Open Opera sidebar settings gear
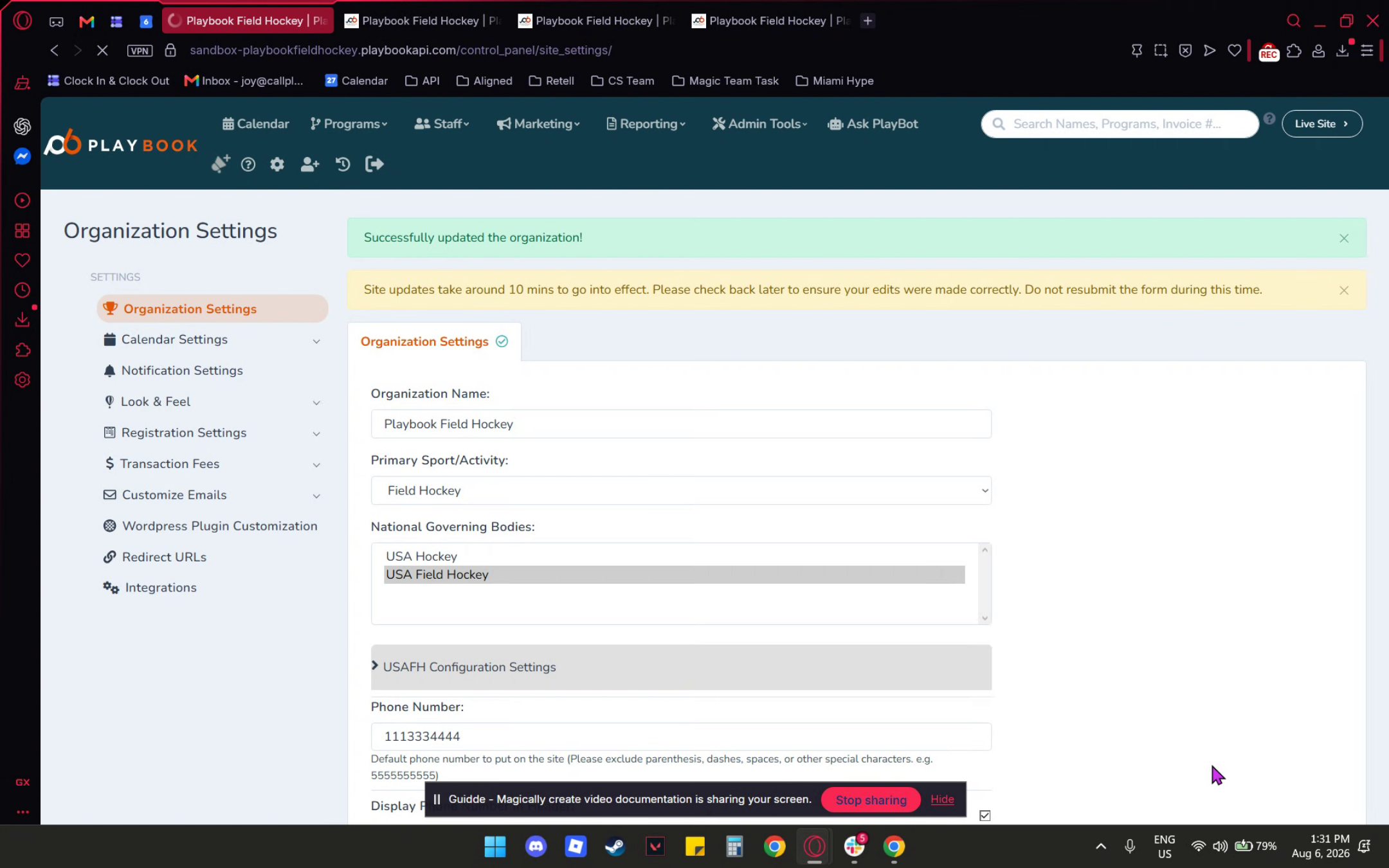Screen dimensions: 1389x868 (23, 380)
